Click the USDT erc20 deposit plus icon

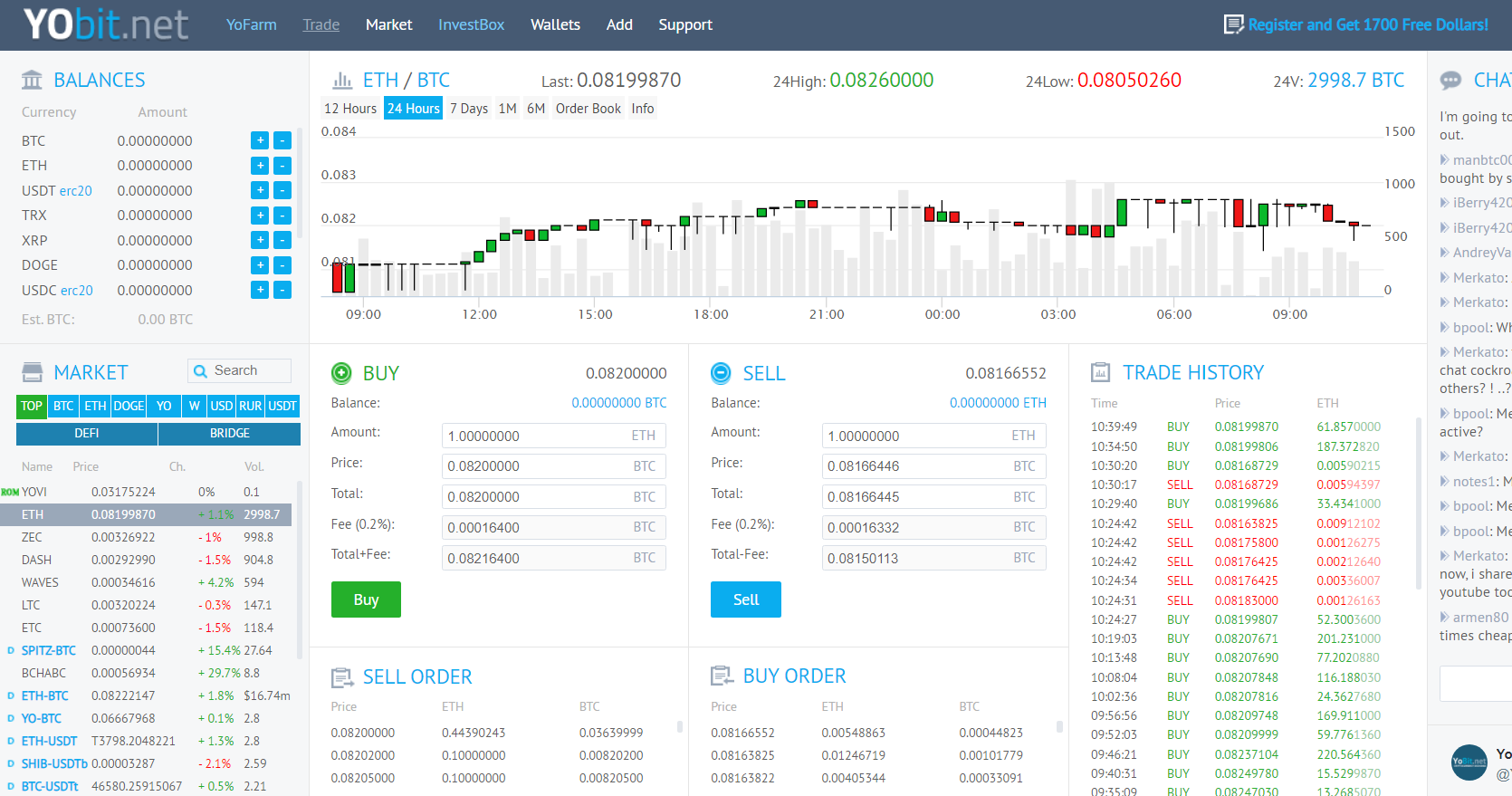260,190
